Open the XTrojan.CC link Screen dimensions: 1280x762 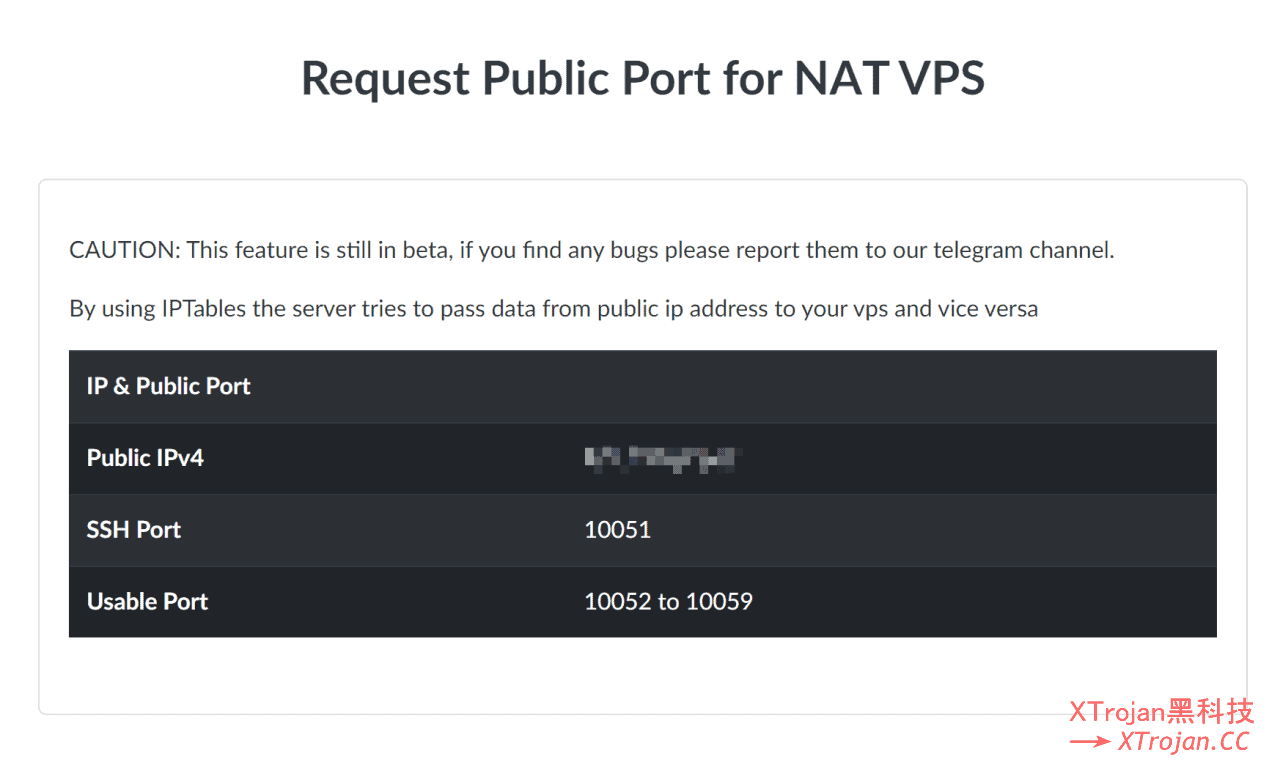pyautogui.click(x=1186, y=742)
